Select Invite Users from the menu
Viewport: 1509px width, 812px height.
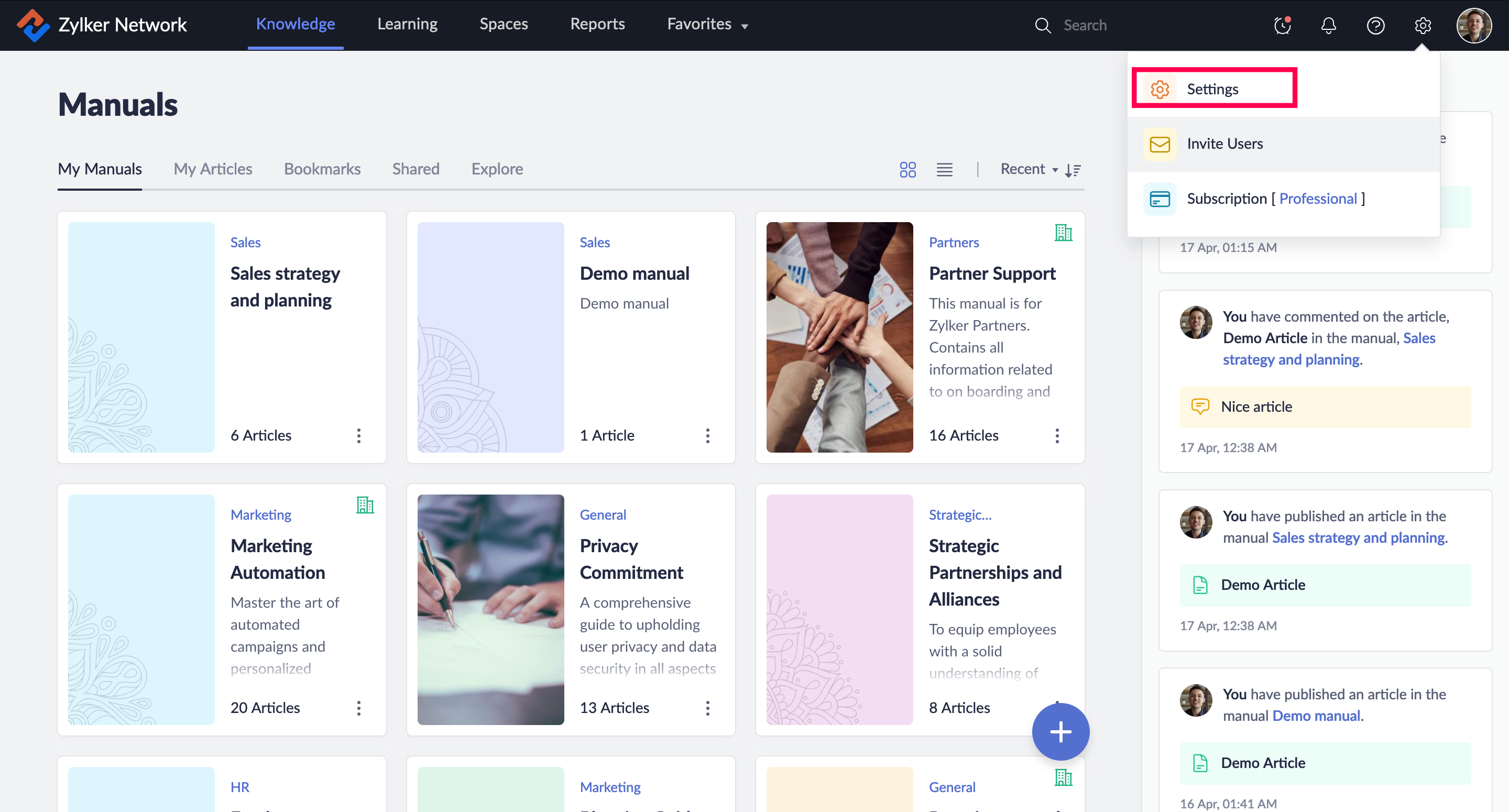click(x=1224, y=144)
